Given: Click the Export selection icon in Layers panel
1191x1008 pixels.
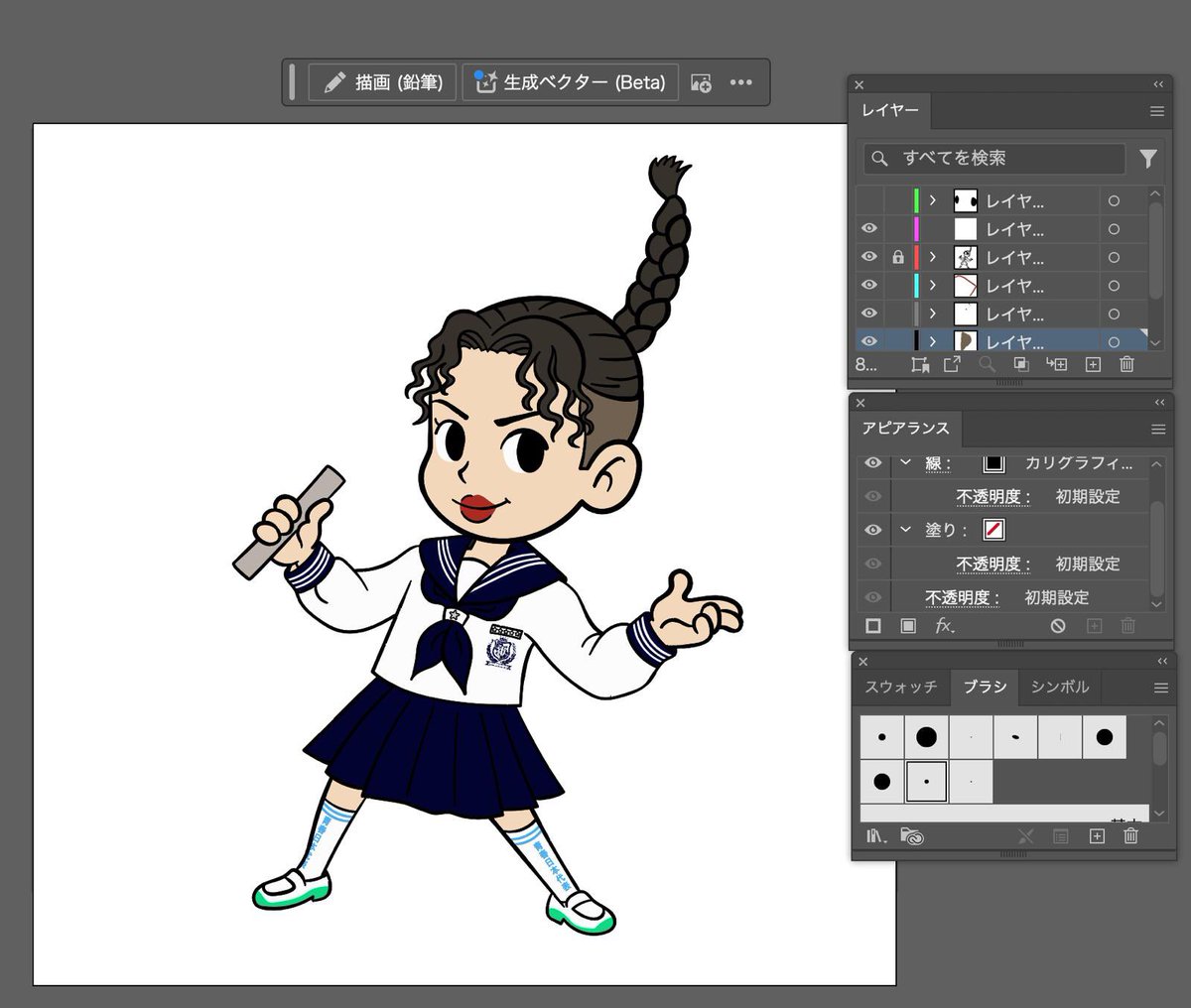Looking at the screenshot, I should (x=952, y=364).
